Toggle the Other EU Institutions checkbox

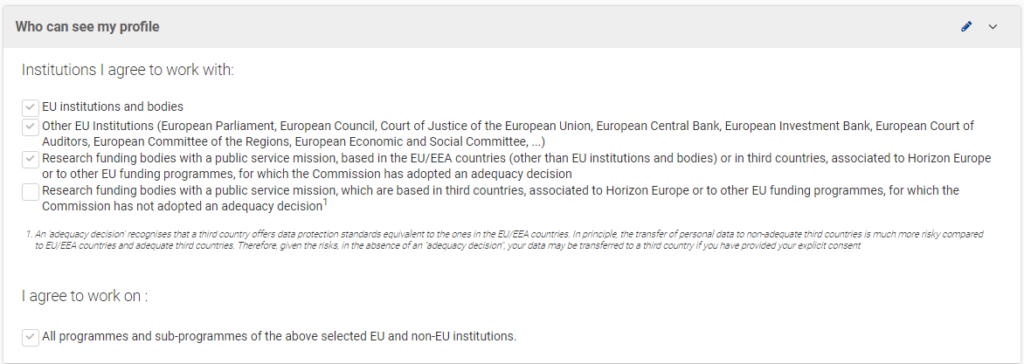pos(31,127)
